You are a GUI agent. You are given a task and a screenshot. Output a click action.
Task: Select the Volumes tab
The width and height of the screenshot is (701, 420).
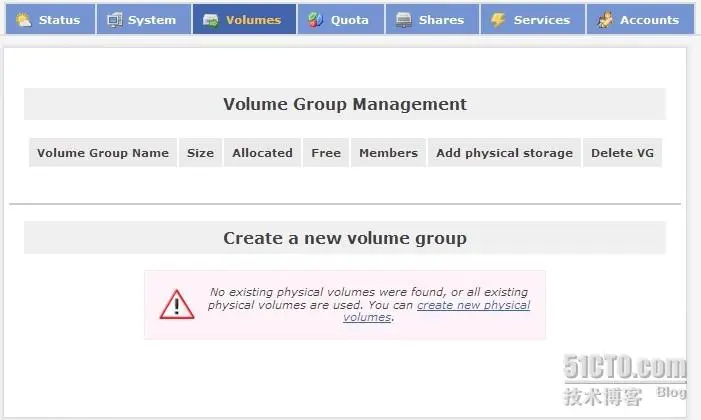point(244,19)
